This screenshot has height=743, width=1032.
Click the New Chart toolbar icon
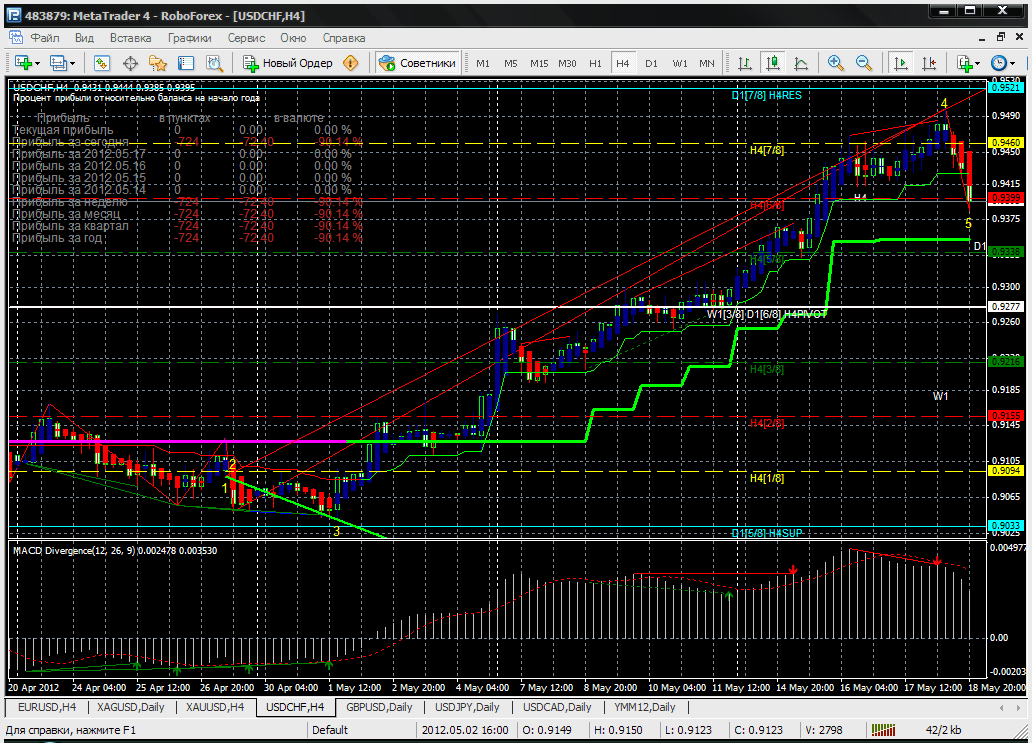(23, 63)
